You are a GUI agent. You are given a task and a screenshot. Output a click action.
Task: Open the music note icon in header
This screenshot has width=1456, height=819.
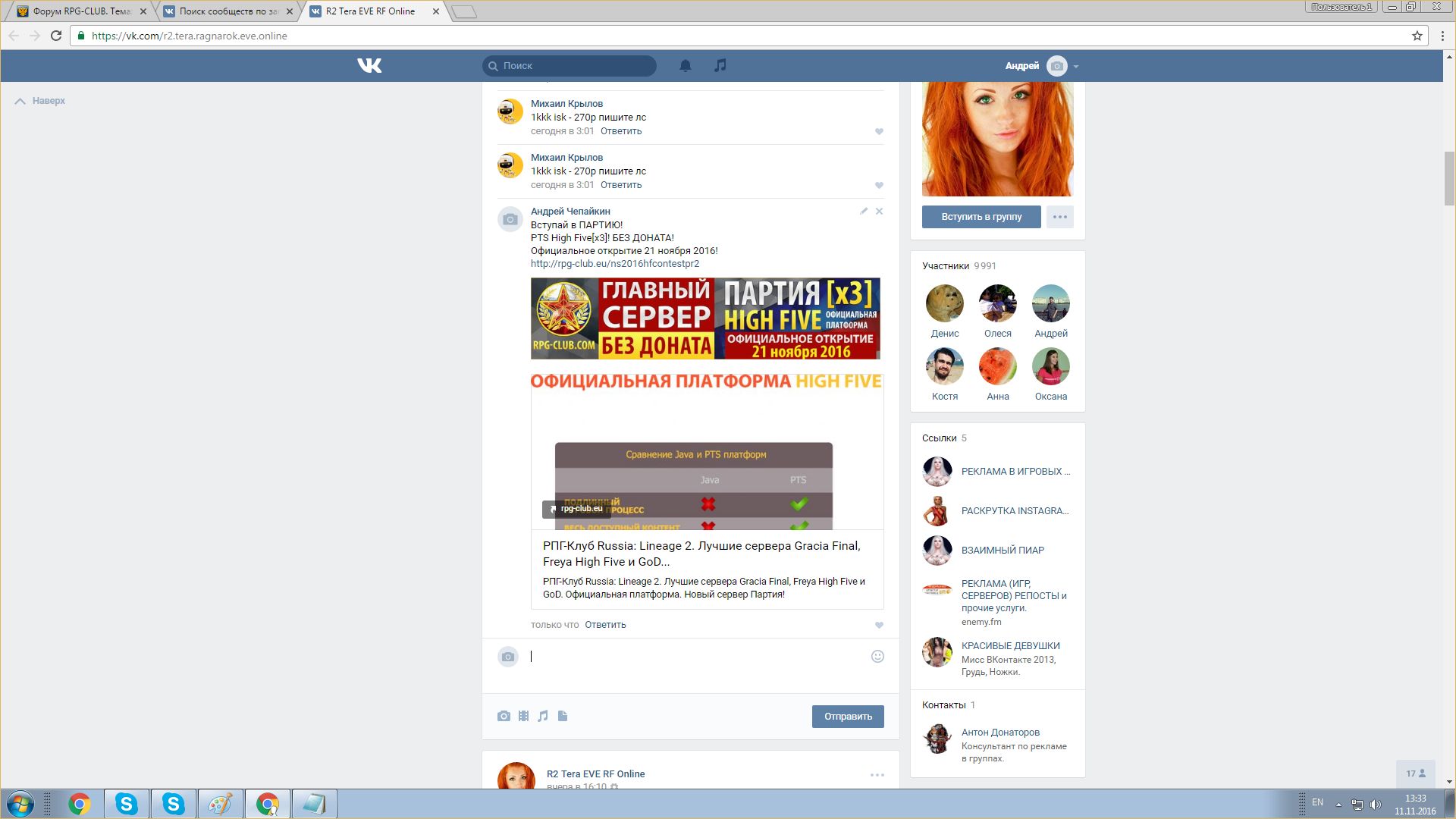click(720, 66)
